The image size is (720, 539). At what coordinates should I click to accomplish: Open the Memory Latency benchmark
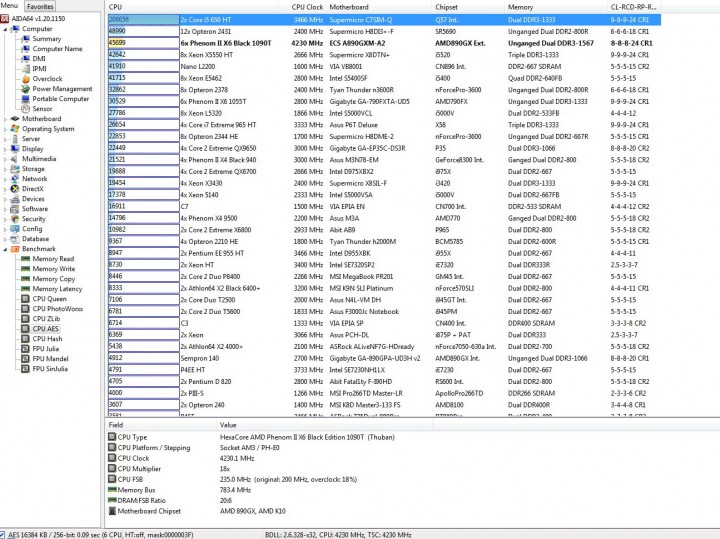(x=57, y=289)
